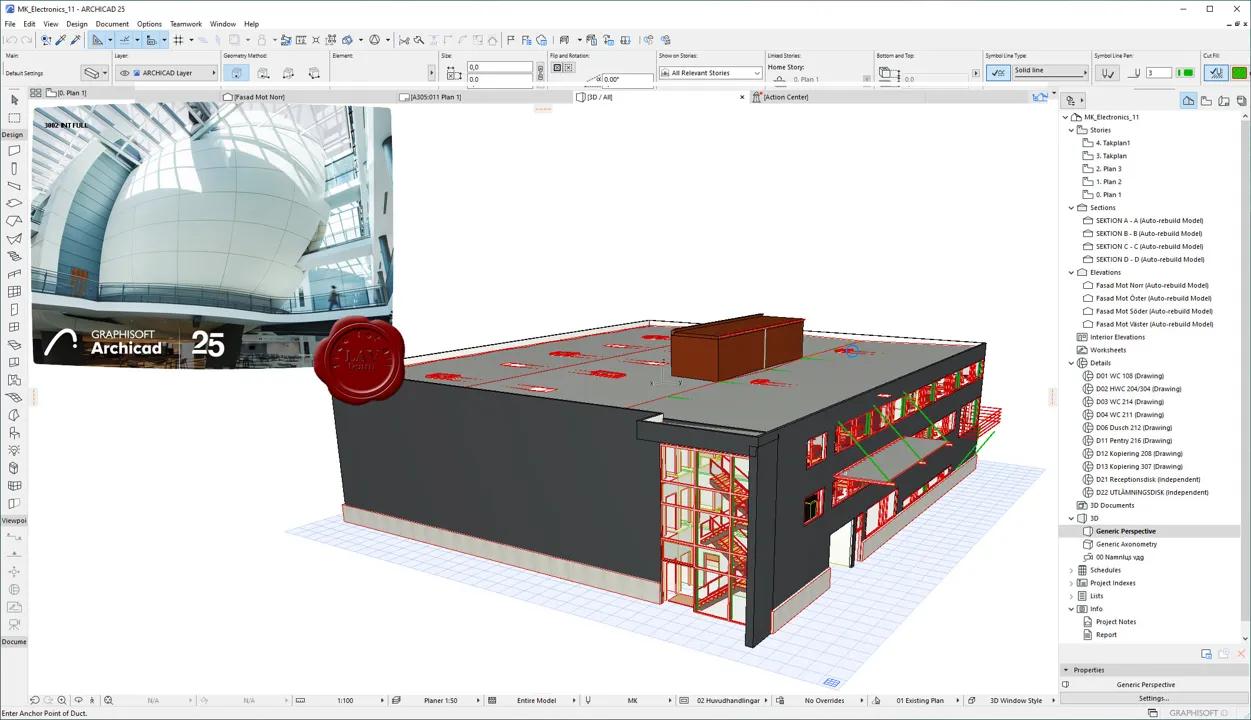Click the new viewpoint icon above Properties
1251x720 pixels.
(x=1206, y=654)
